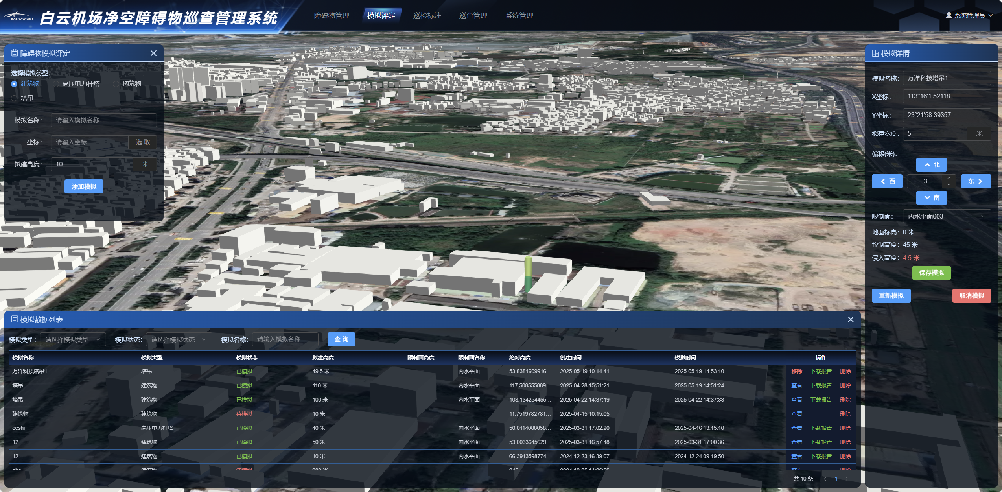Click the north (北) arrow button
1002x492 pixels.
pyautogui.click(x=931, y=163)
